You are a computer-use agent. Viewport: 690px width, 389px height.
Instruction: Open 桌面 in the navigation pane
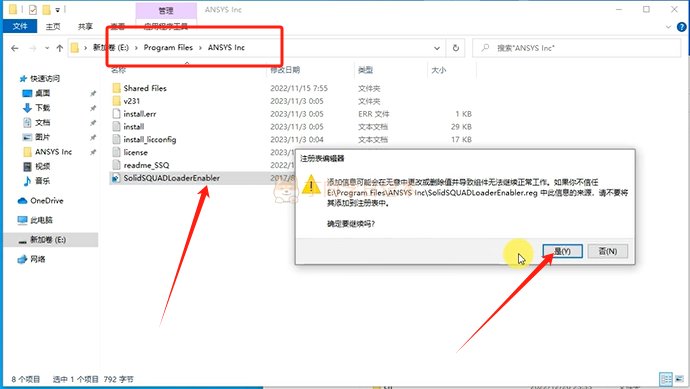(43, 93)
